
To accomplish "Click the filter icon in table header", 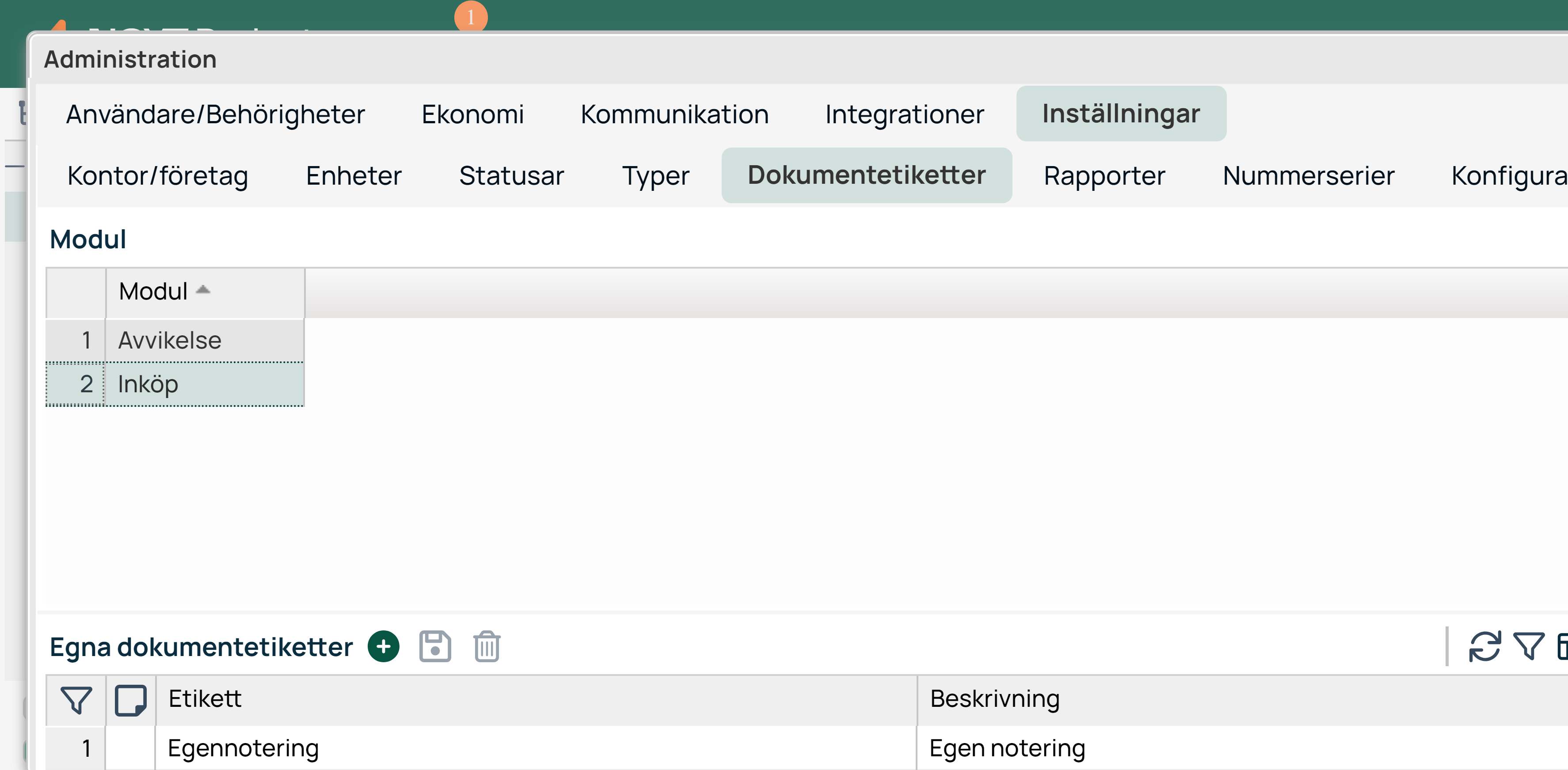I will 76,700.
